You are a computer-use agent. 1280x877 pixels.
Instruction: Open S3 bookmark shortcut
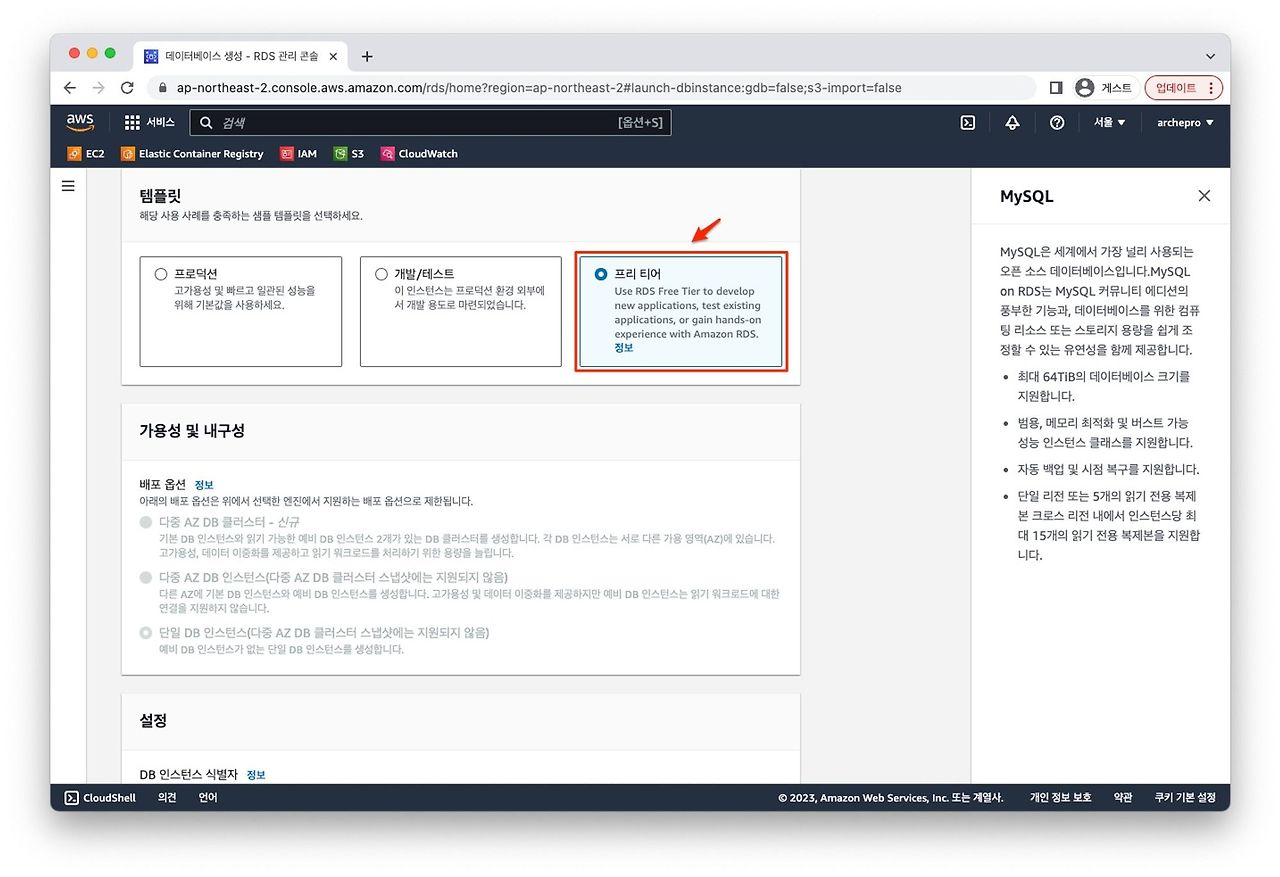click(x=349, y=154)
